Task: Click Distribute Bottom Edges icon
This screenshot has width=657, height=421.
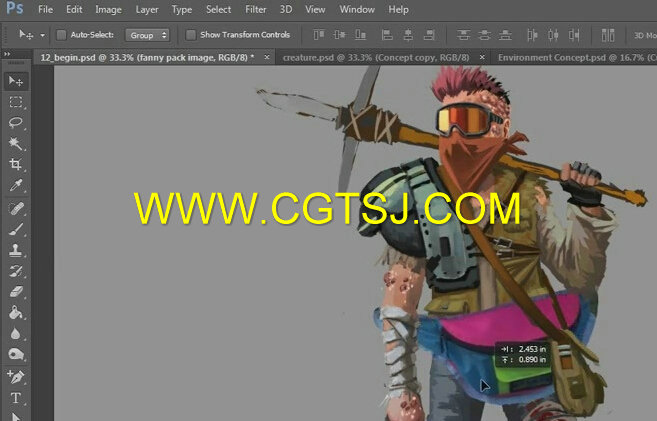Action: coord(505,35)
